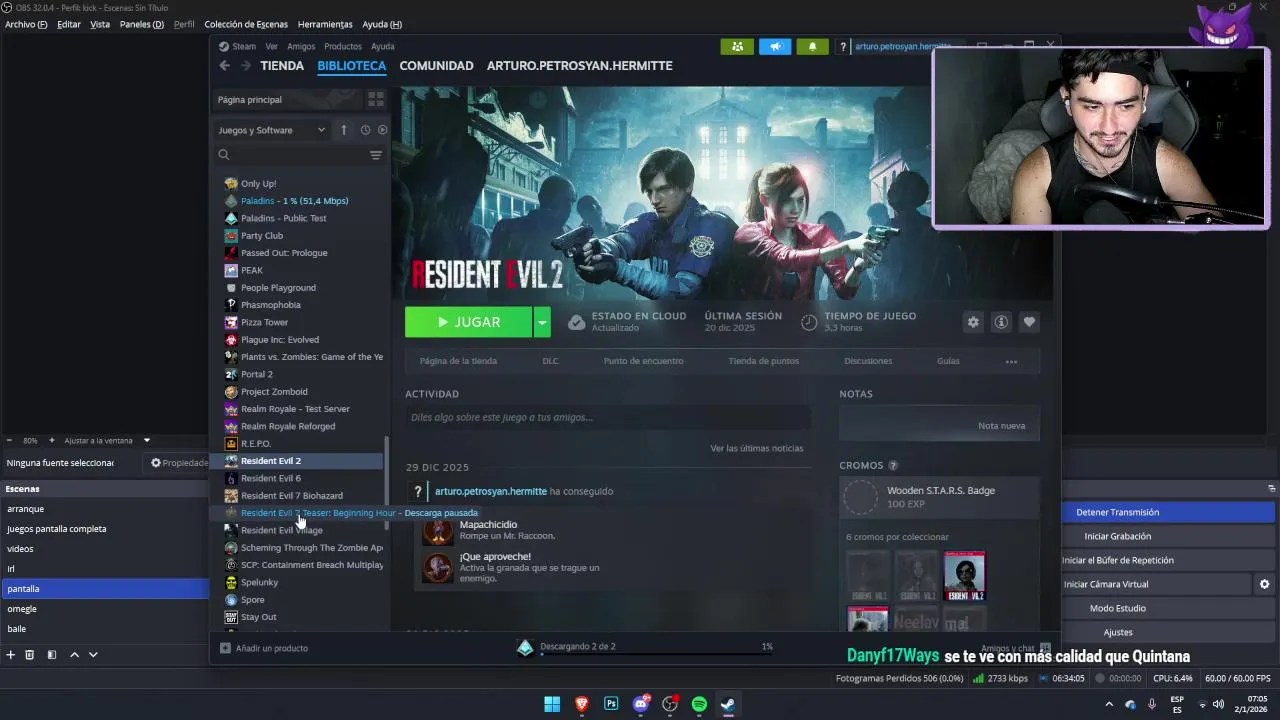The image size is (1280, 720).
Task: Zoom in OBS preview with plus
Action: 53,440
